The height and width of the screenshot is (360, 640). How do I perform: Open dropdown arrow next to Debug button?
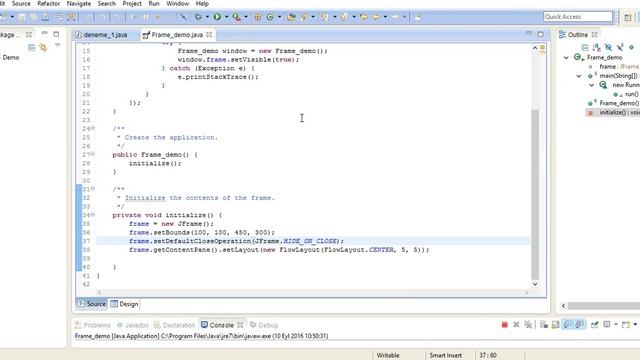coord(207,17)
